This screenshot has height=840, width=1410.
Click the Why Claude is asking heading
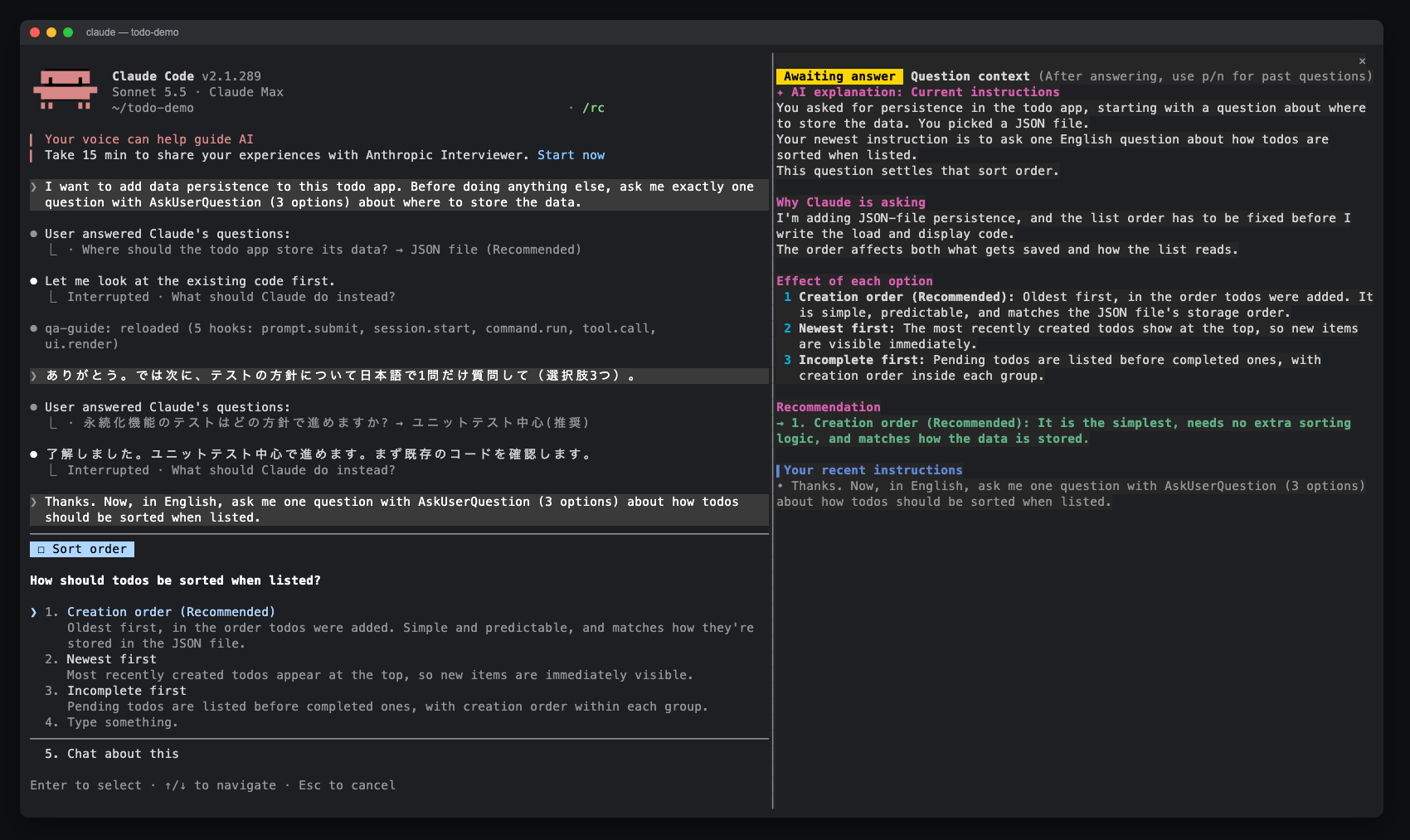tap(851, 202)
